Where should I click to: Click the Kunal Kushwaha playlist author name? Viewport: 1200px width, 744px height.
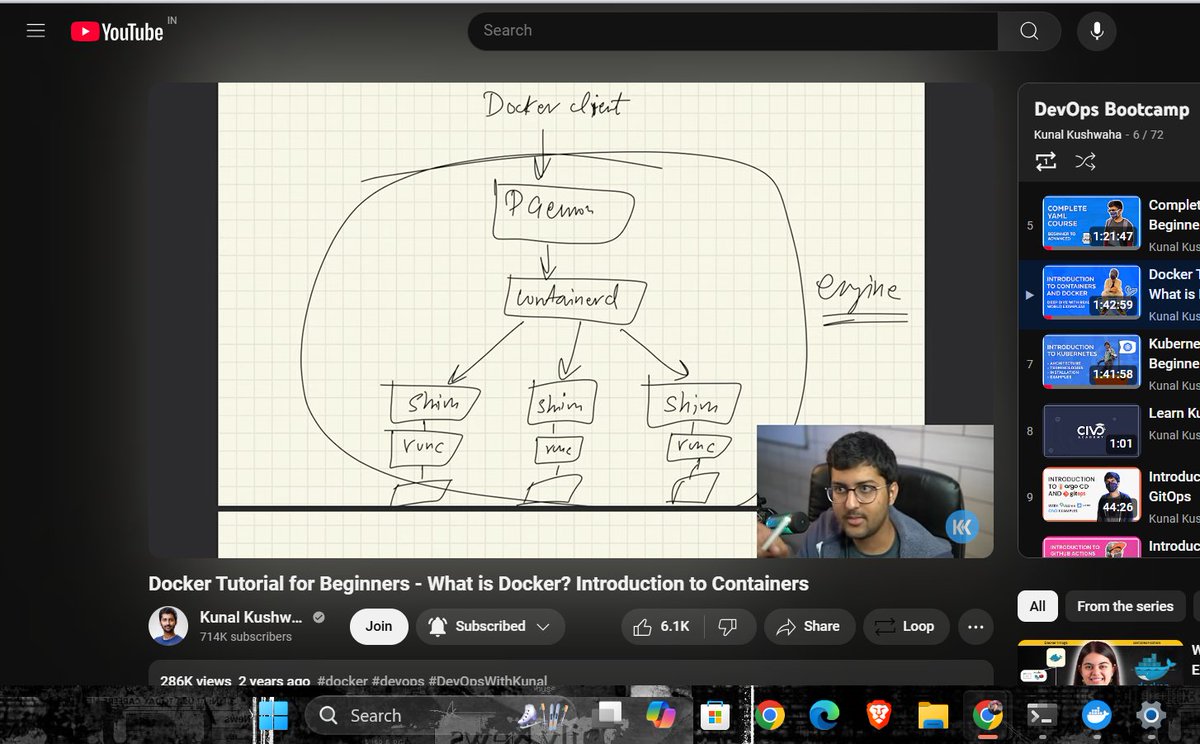1077,135
